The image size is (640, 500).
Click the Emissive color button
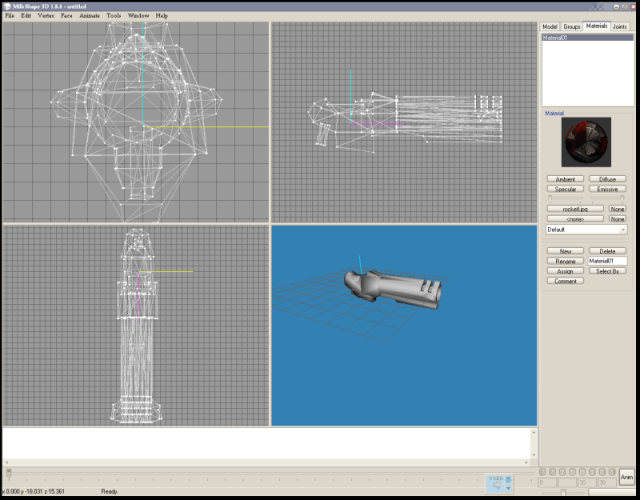pos(607,188)
